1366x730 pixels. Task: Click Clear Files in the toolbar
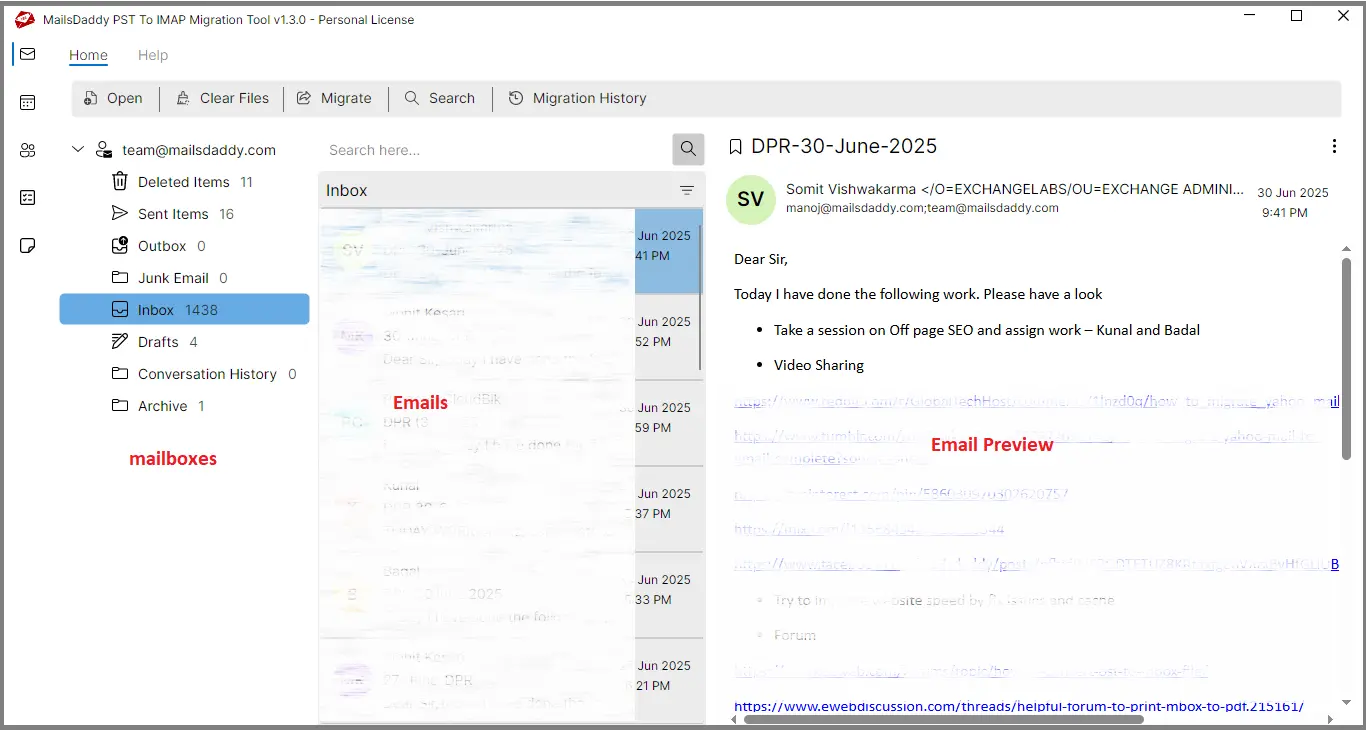pos(222,98)
